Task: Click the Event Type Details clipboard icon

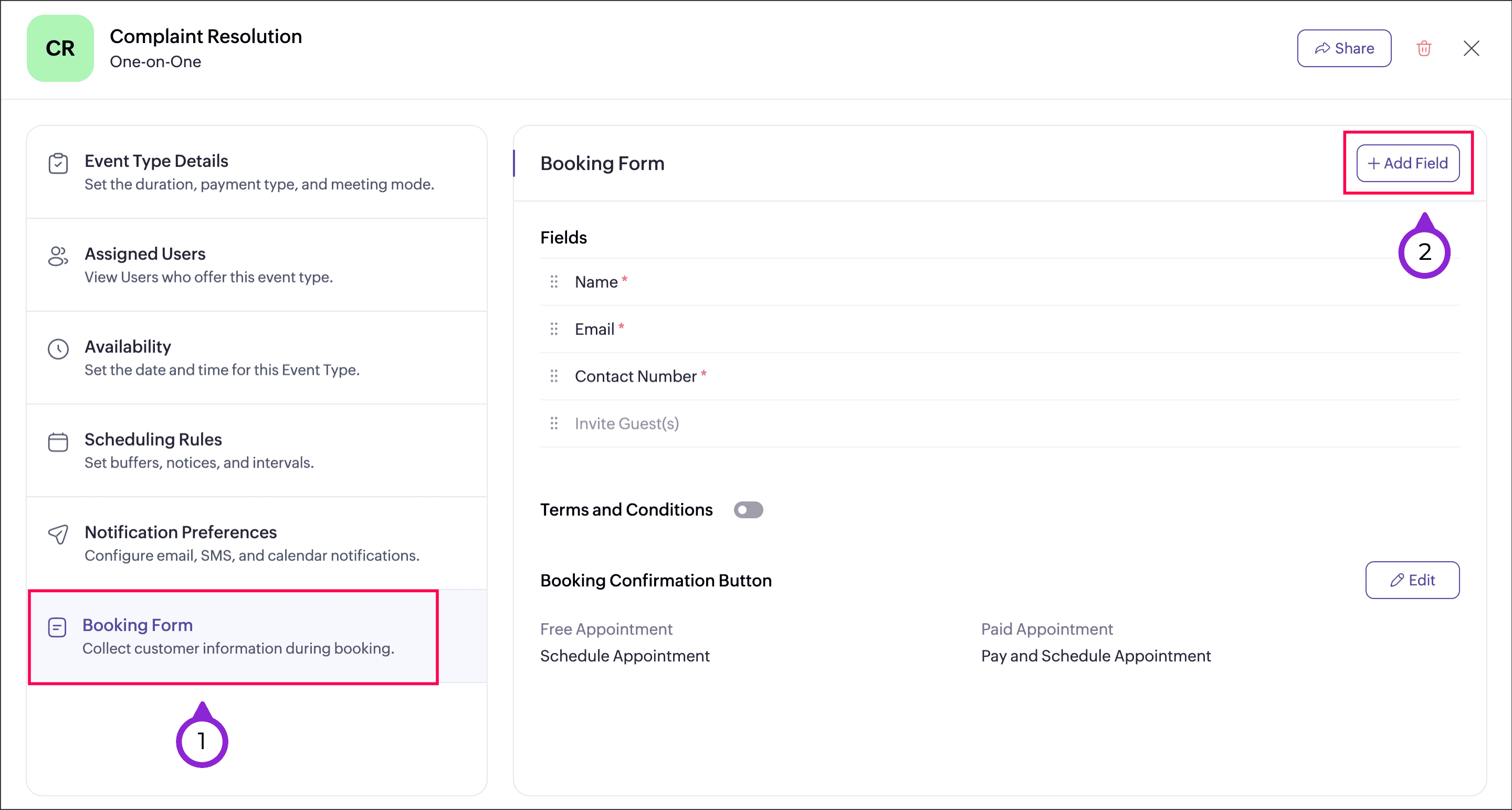Action: coord(58,164)
